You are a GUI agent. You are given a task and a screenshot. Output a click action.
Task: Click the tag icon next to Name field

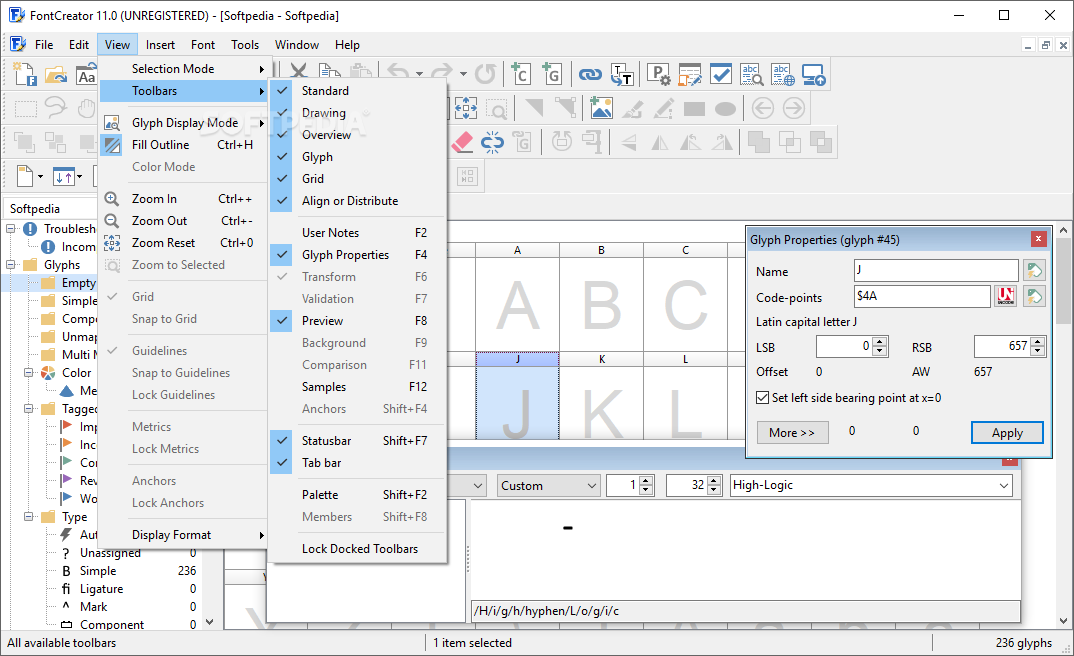point(1034,270)
